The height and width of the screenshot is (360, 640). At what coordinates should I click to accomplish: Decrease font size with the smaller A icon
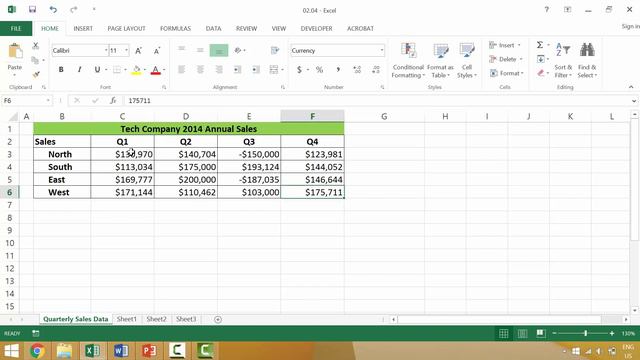157,51
